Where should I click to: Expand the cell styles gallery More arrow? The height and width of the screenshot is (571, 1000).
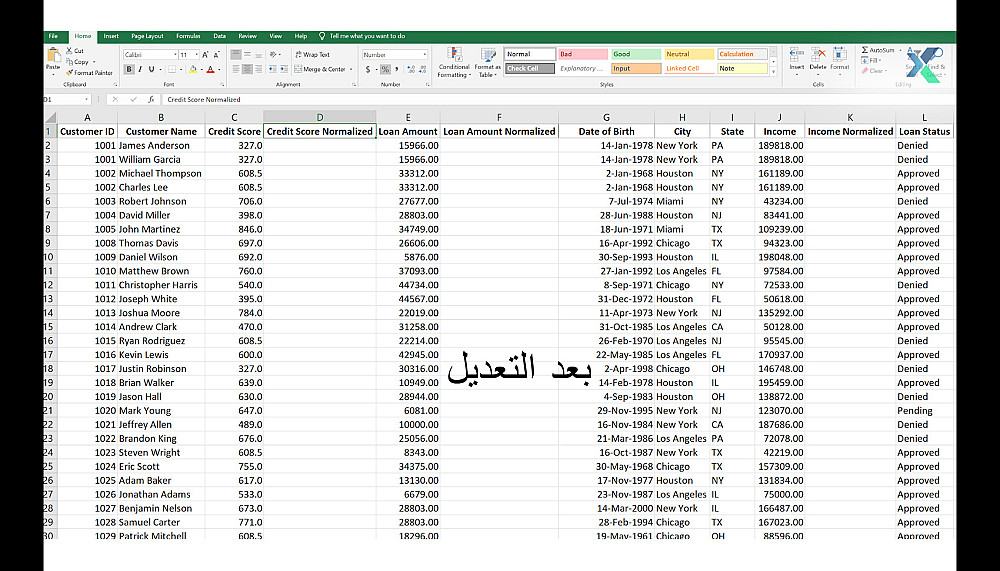(774, 72)
